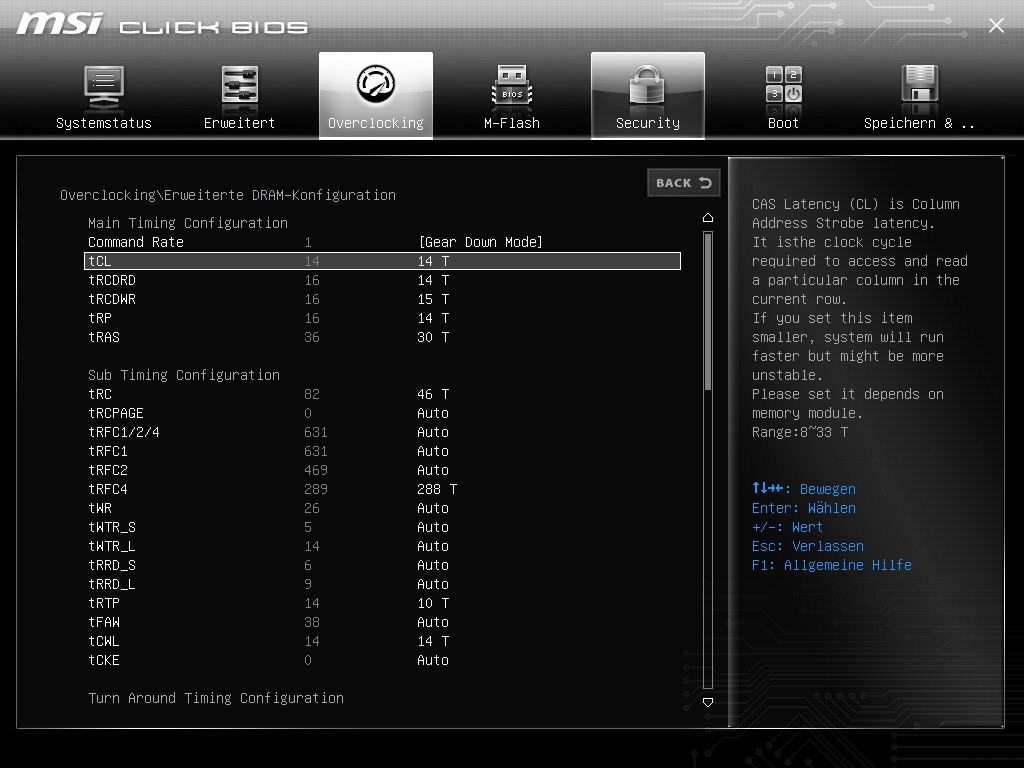Select the tFAW Auto value
Image resolution: width=1024 pixels, height=768 pixels.
[433, 622]
